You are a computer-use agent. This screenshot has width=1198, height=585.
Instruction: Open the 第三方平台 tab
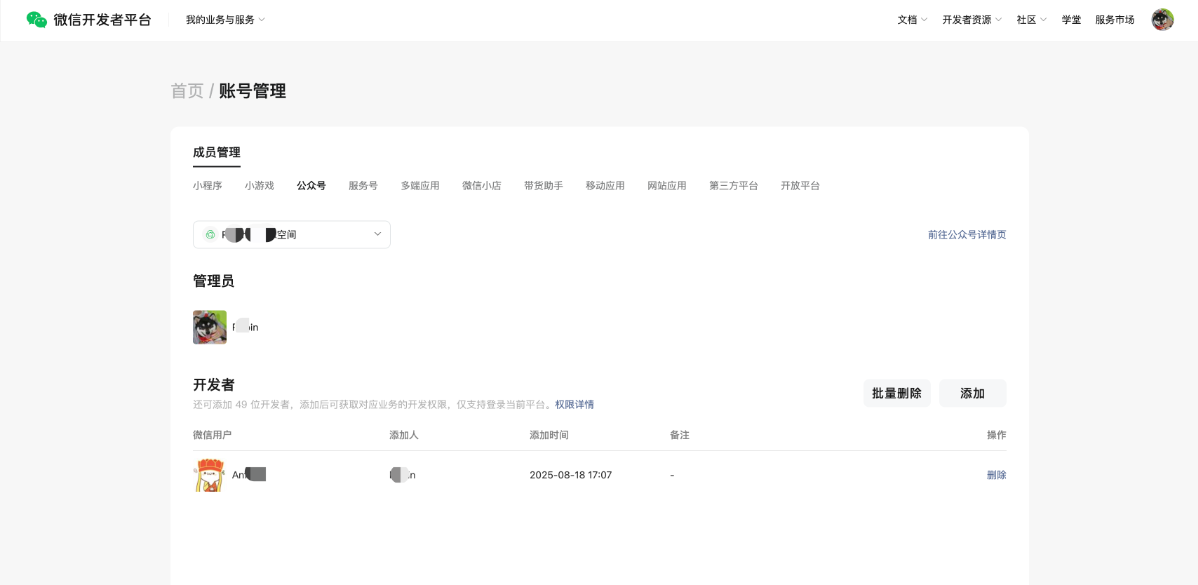pos(733,186)
